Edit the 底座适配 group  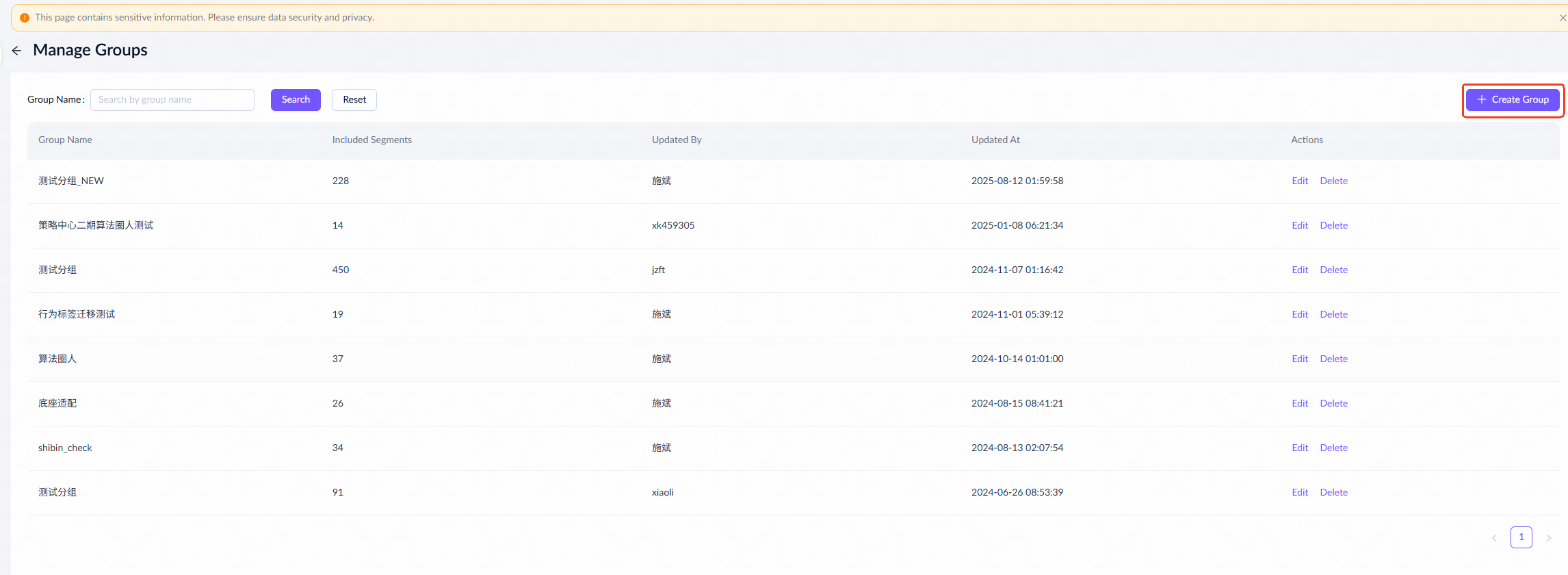1299,404
